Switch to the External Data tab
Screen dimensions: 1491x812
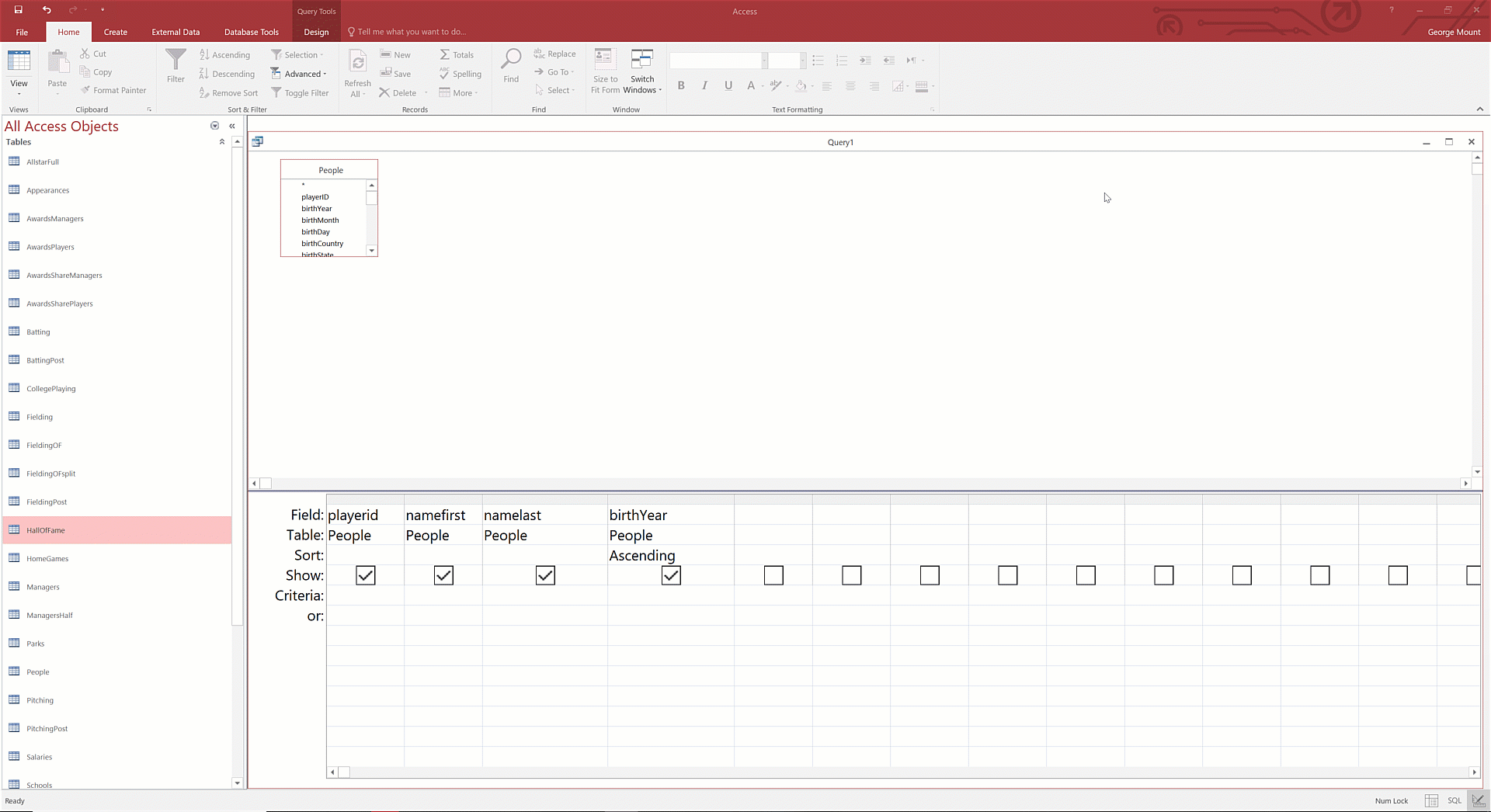(176, 32)
